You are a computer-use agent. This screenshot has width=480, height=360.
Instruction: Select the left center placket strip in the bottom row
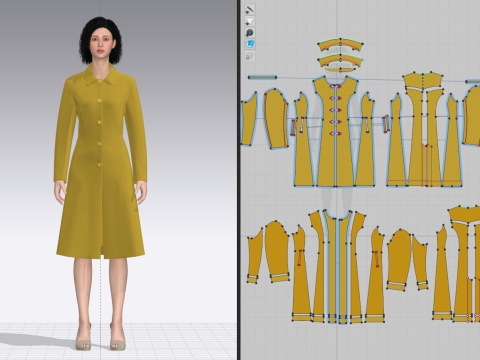point(331,267)
